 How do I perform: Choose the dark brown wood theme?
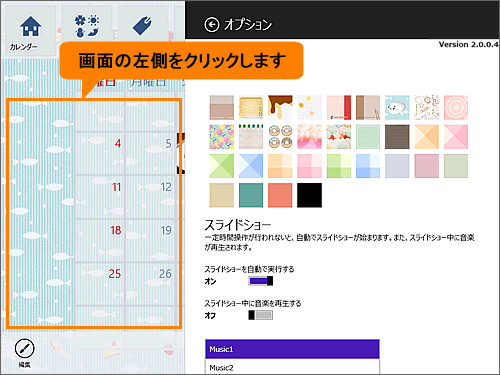[x=397, y=137]
